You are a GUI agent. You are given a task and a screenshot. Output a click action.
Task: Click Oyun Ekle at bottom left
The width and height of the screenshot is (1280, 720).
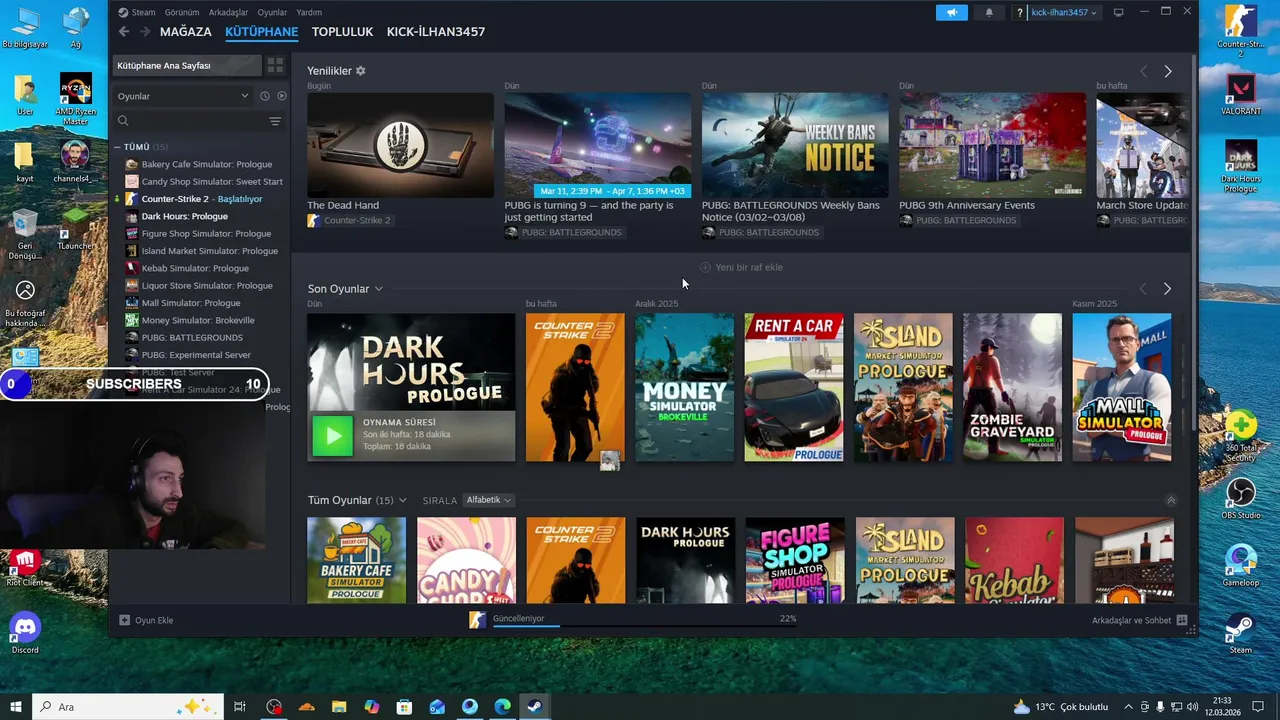(x=146, y=620)
